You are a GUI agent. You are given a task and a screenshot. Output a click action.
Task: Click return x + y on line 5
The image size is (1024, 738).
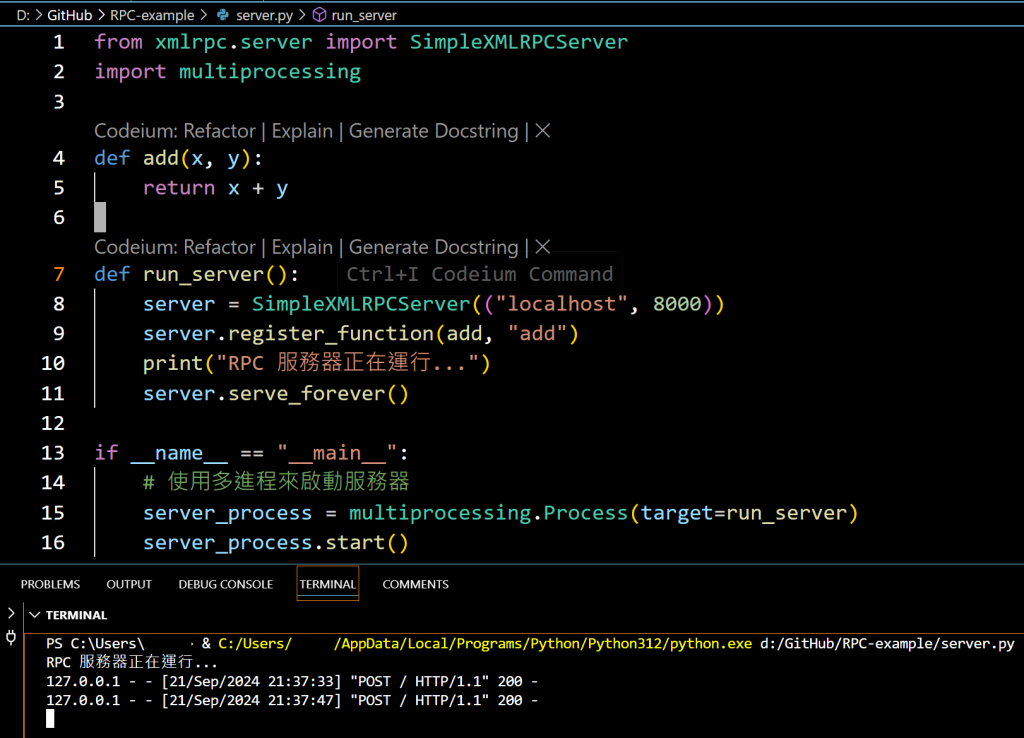(216, 188)
